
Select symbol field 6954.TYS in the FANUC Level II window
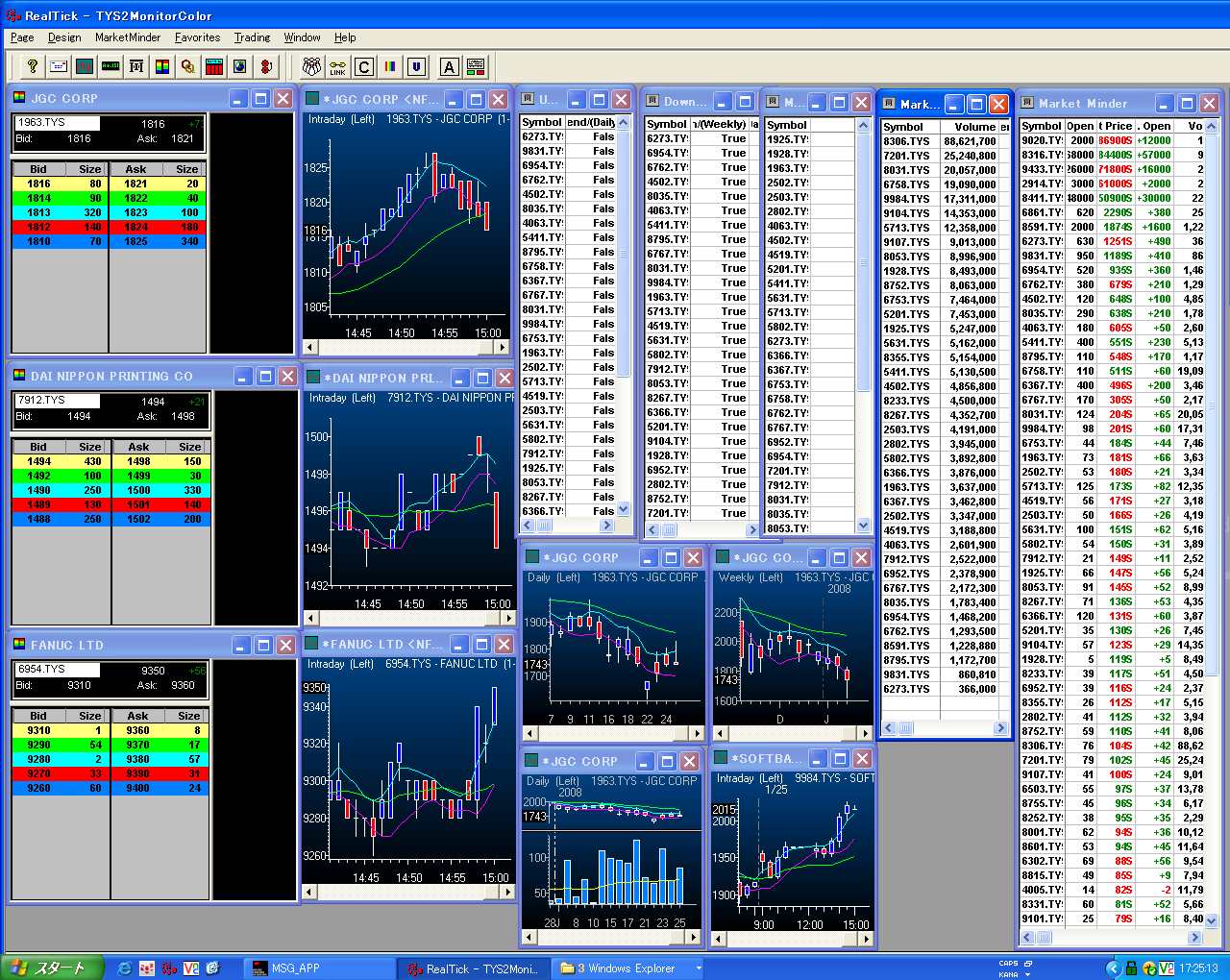click(57, 669)
